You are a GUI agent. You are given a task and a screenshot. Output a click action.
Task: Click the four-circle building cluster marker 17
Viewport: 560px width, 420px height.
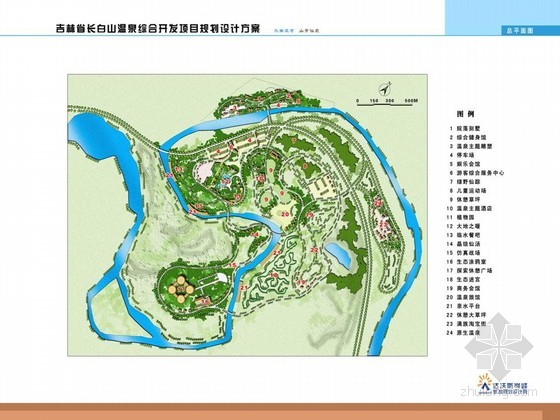click(x=181, y=289)
